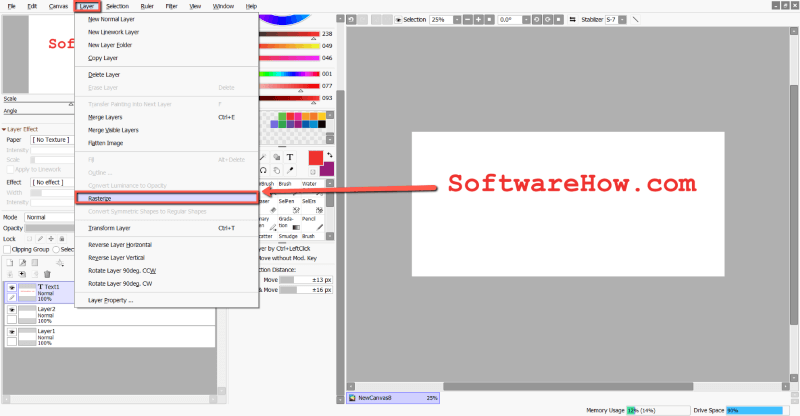Reset canvas rotation square icon
This screenshot has width=800, height=416.
(559, 19)
